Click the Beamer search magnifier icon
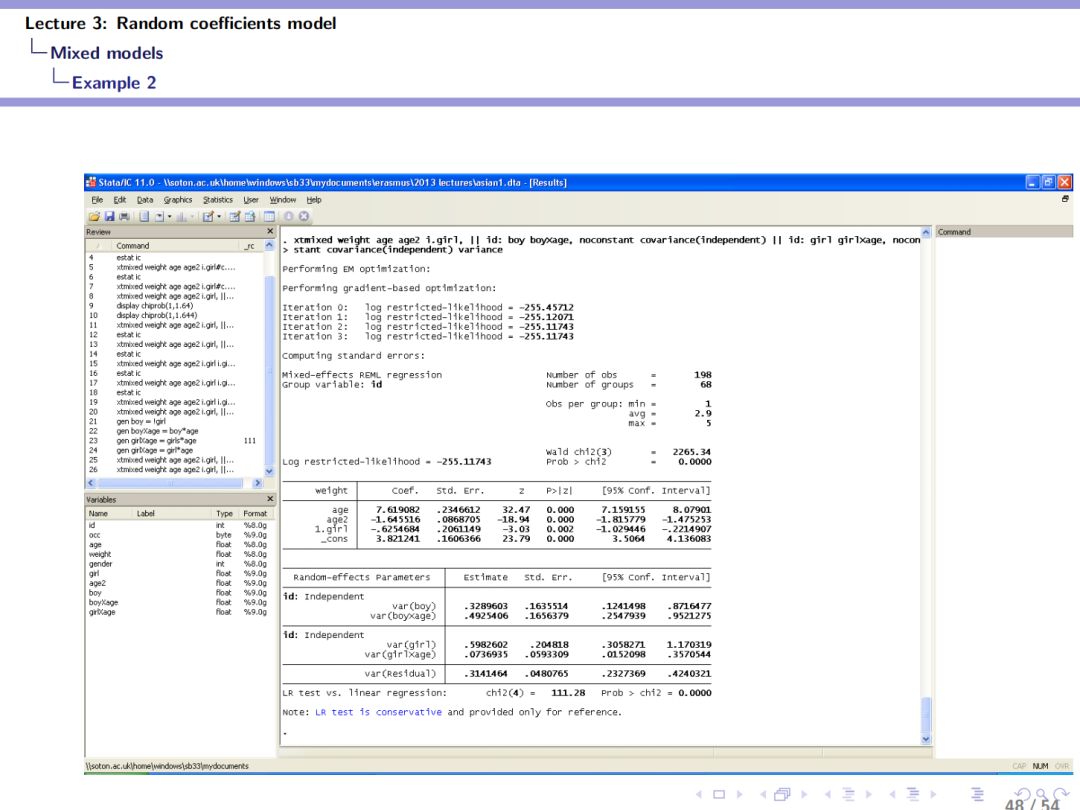The image size is (1080, 810). click(1041, 794)
